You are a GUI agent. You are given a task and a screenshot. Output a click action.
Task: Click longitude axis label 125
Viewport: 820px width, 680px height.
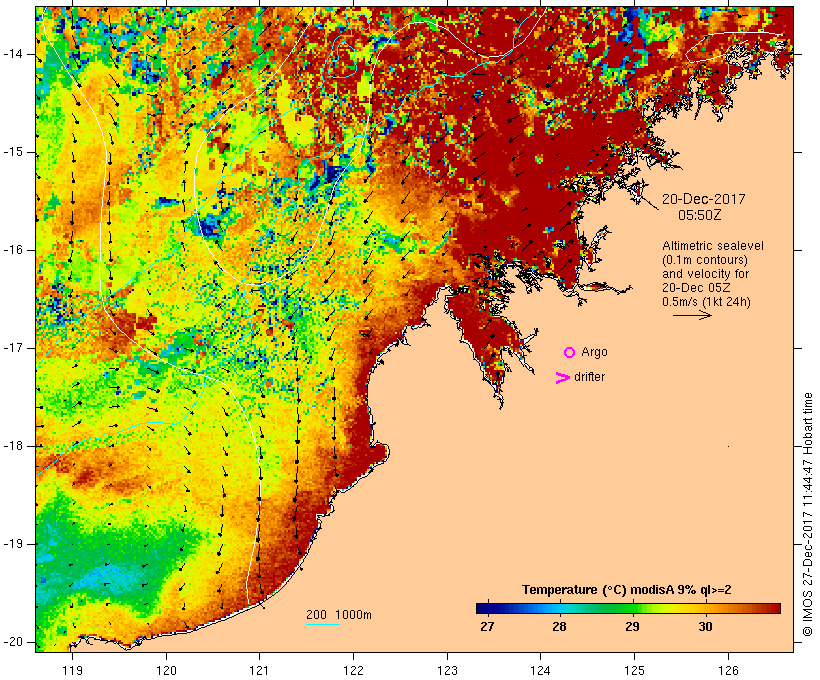point(634,670)
